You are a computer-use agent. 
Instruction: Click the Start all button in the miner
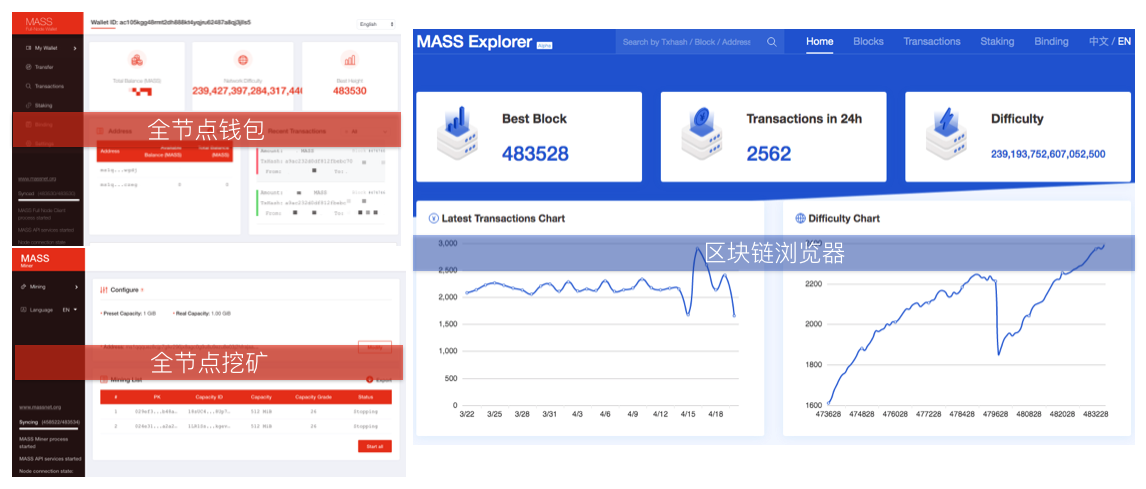375,446
